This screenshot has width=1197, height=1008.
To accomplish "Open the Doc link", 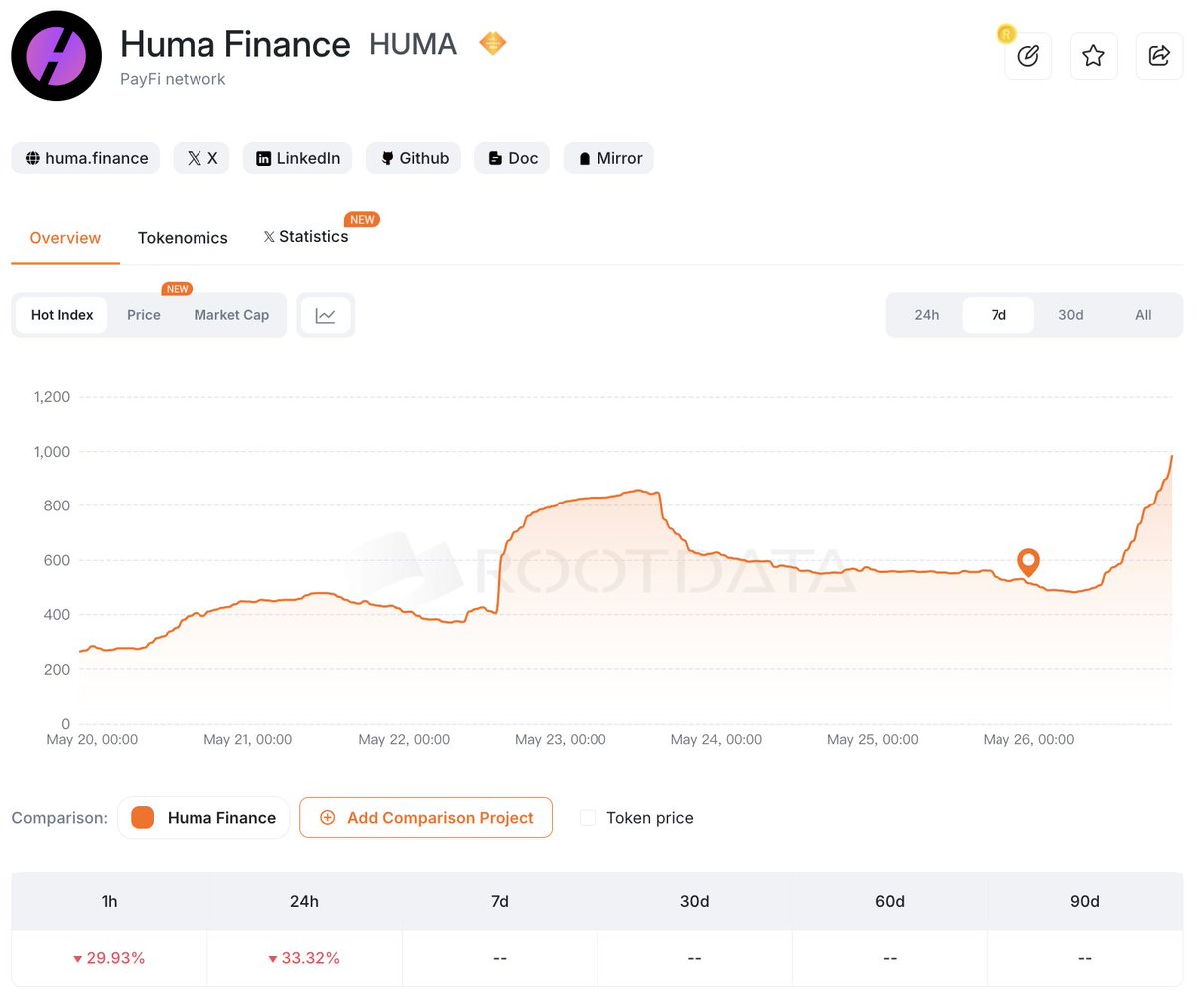I will (513, 158).
